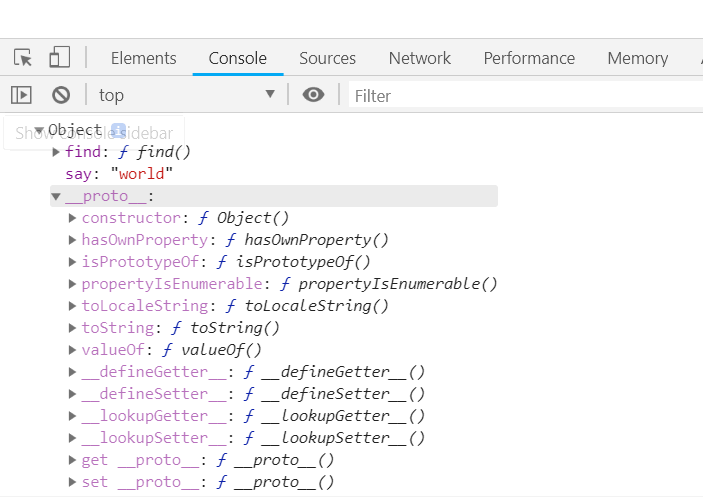The image size is (703, 500).
Task: Click the blue info badge beside Object
Action: [118, 130]
